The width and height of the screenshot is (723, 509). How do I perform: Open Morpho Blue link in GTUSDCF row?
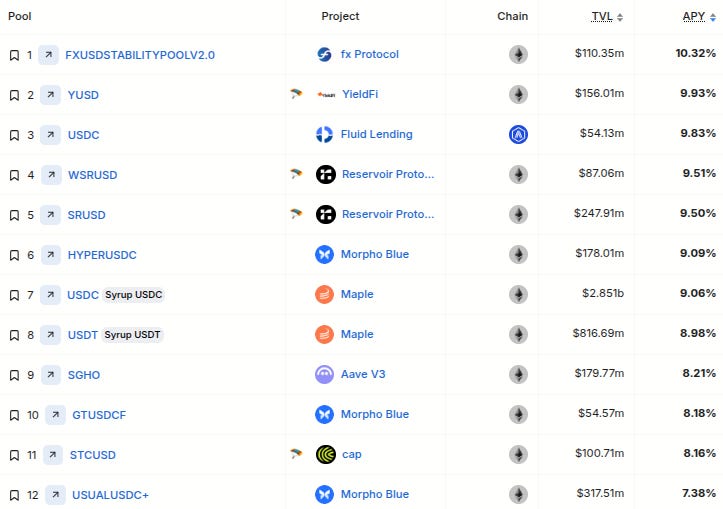[375, 414]
